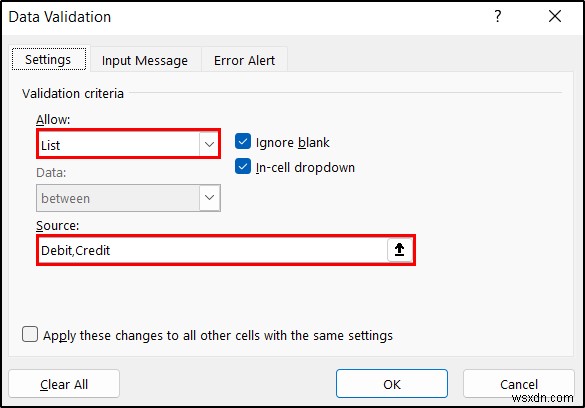
Task: Click the Data combo box showing between
Action: click(128, 198)
